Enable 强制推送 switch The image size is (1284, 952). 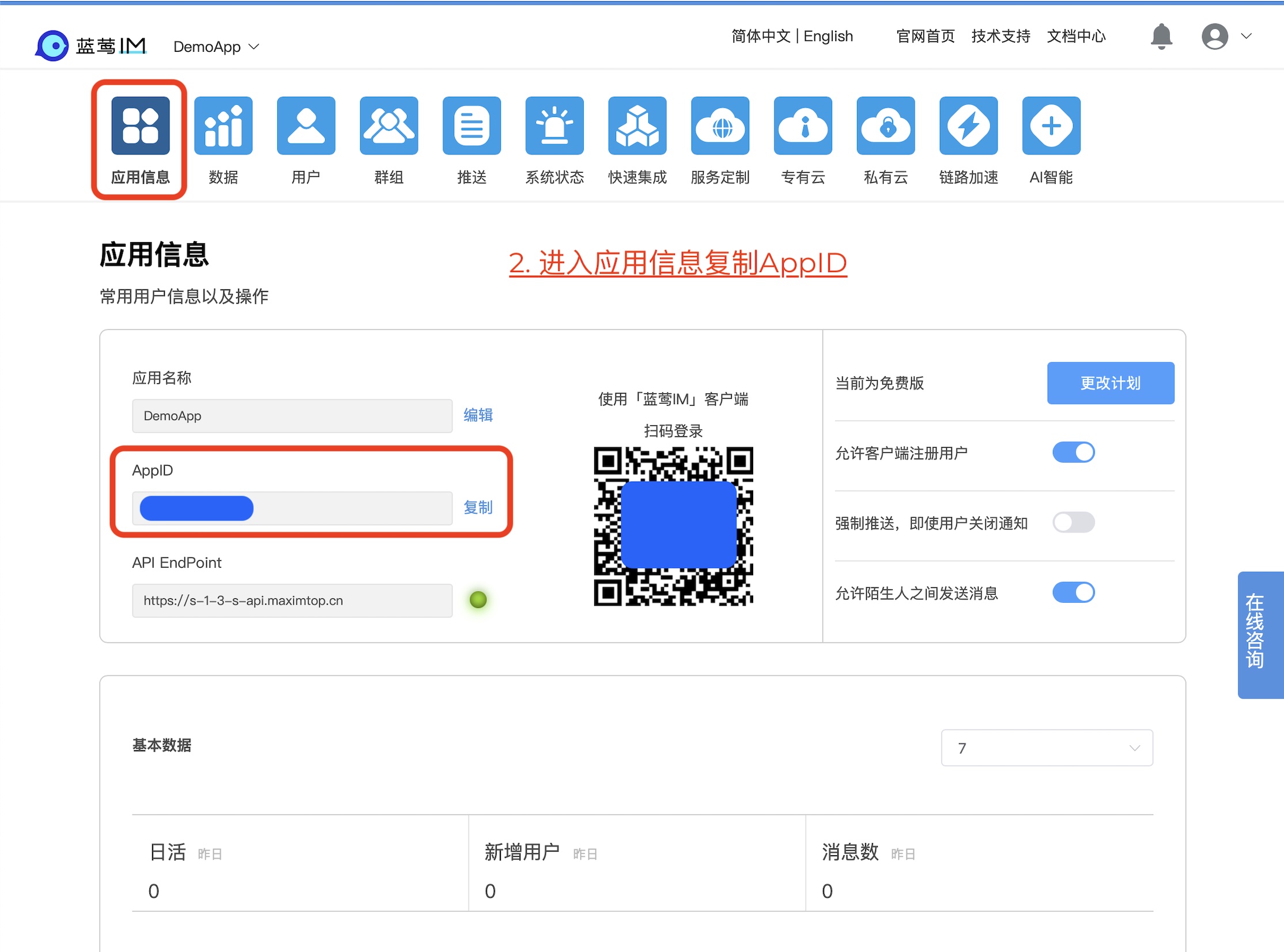(1074, 523)
